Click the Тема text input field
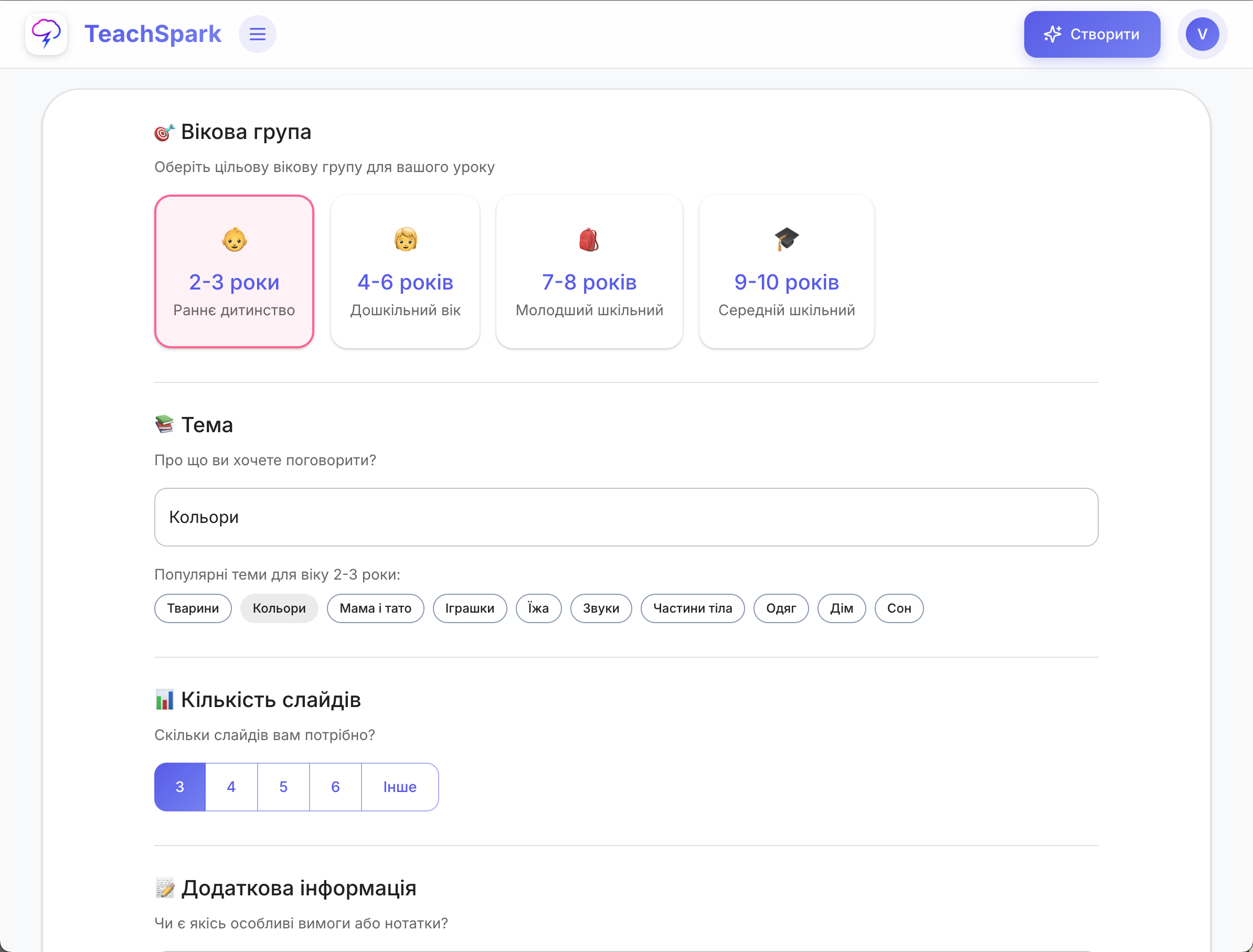Image resolution: width=1253 pixels, height=952 pixels. click(625, 517)
